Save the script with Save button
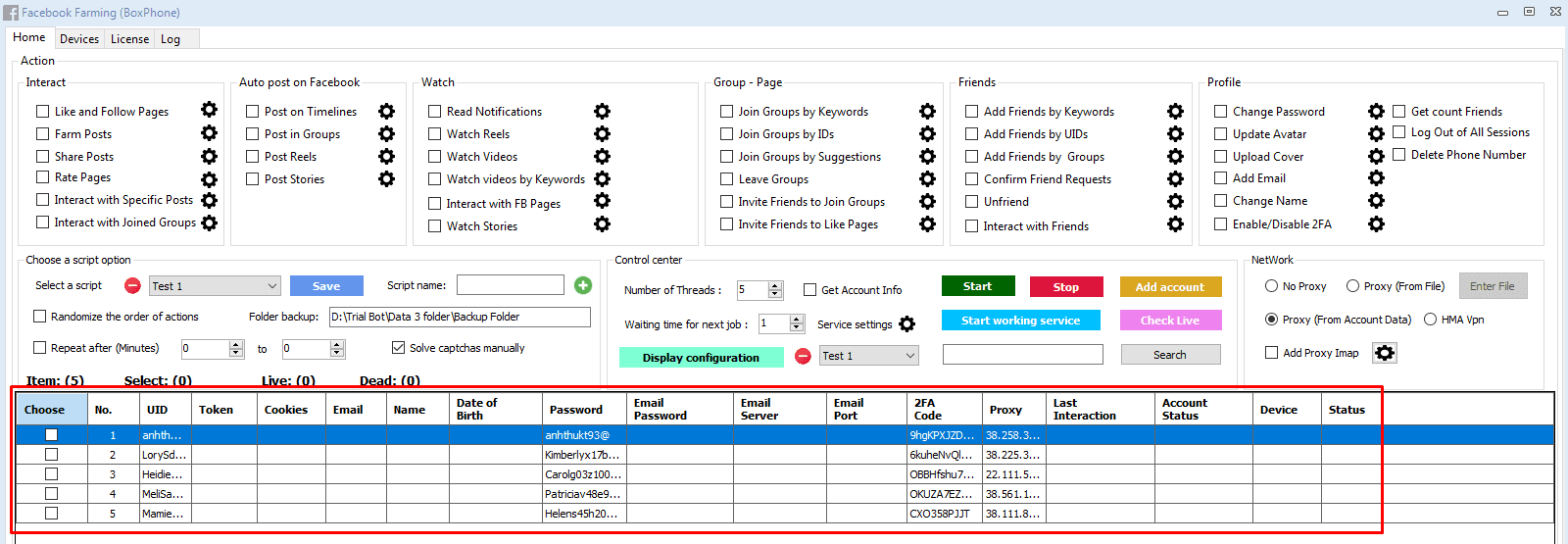The image size is (1568, 544). tap(326, 285)
